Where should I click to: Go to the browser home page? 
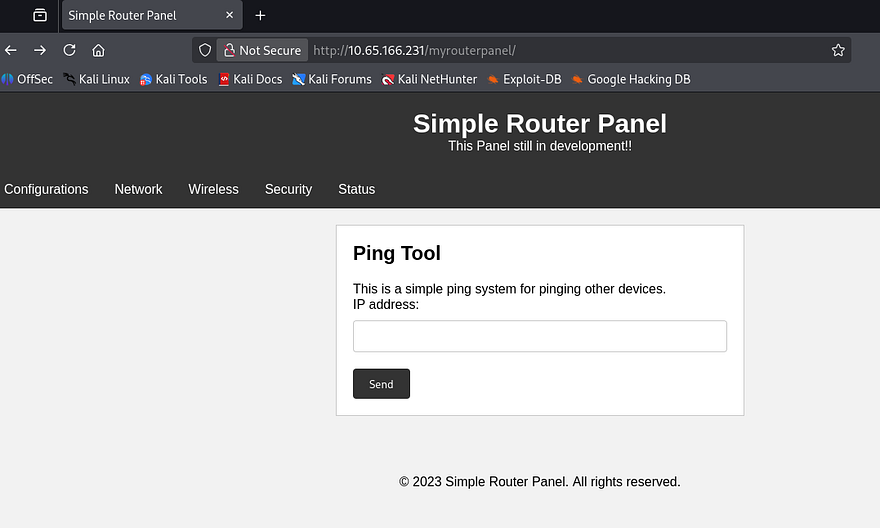click(x=98, y=50)
